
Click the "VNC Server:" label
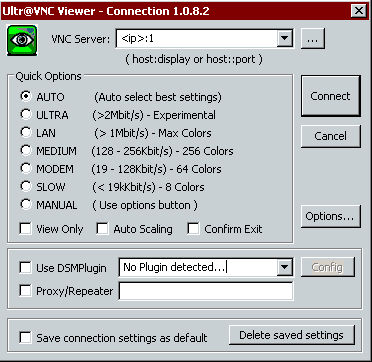click(80, 39)
